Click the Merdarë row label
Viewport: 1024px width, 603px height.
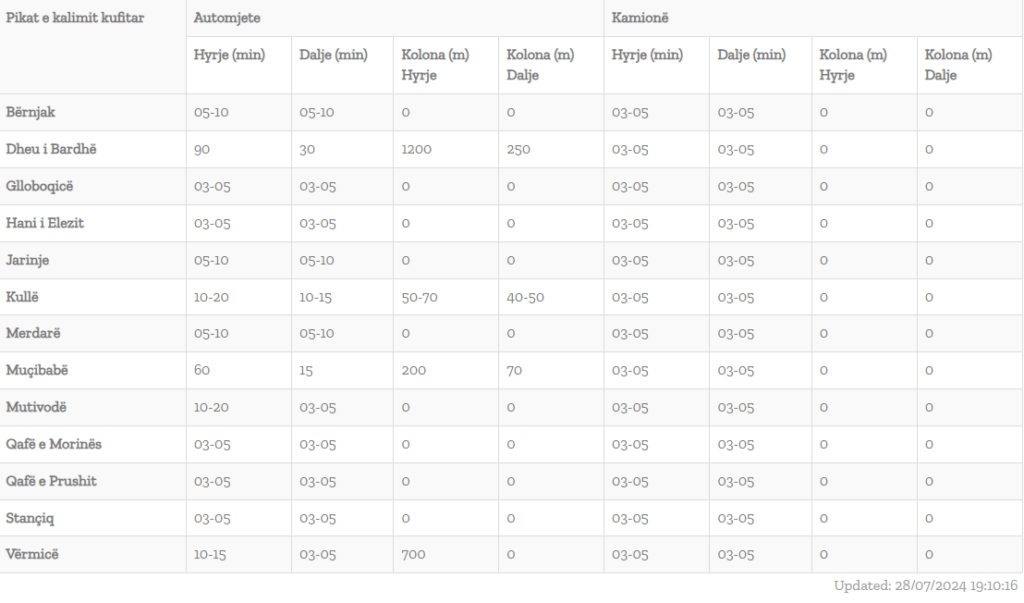click(x=33, y=333)
